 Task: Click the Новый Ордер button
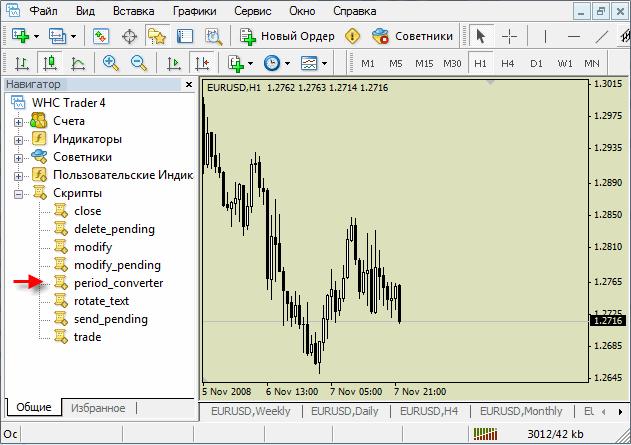[290, 36]
